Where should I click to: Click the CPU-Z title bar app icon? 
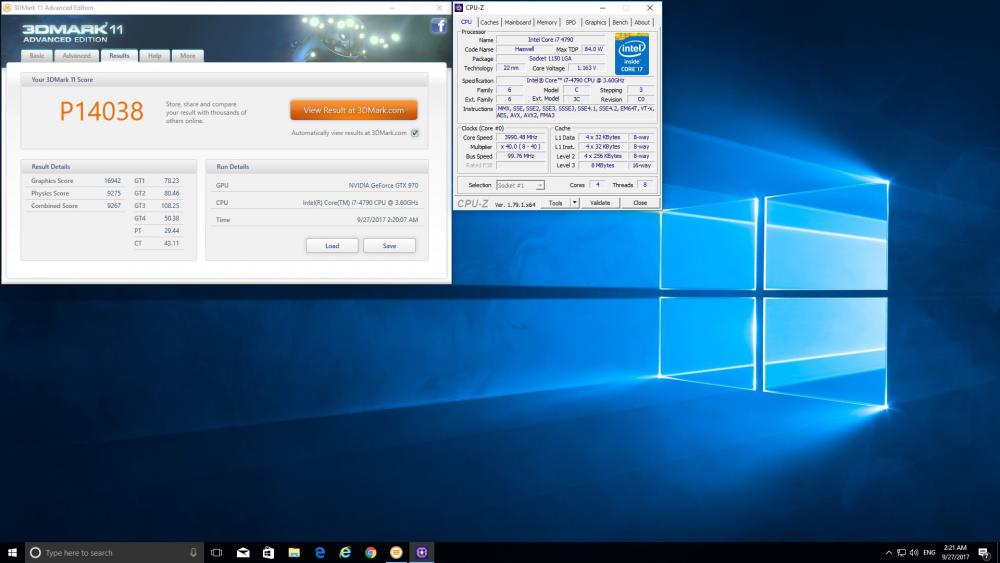click(459, 8)
